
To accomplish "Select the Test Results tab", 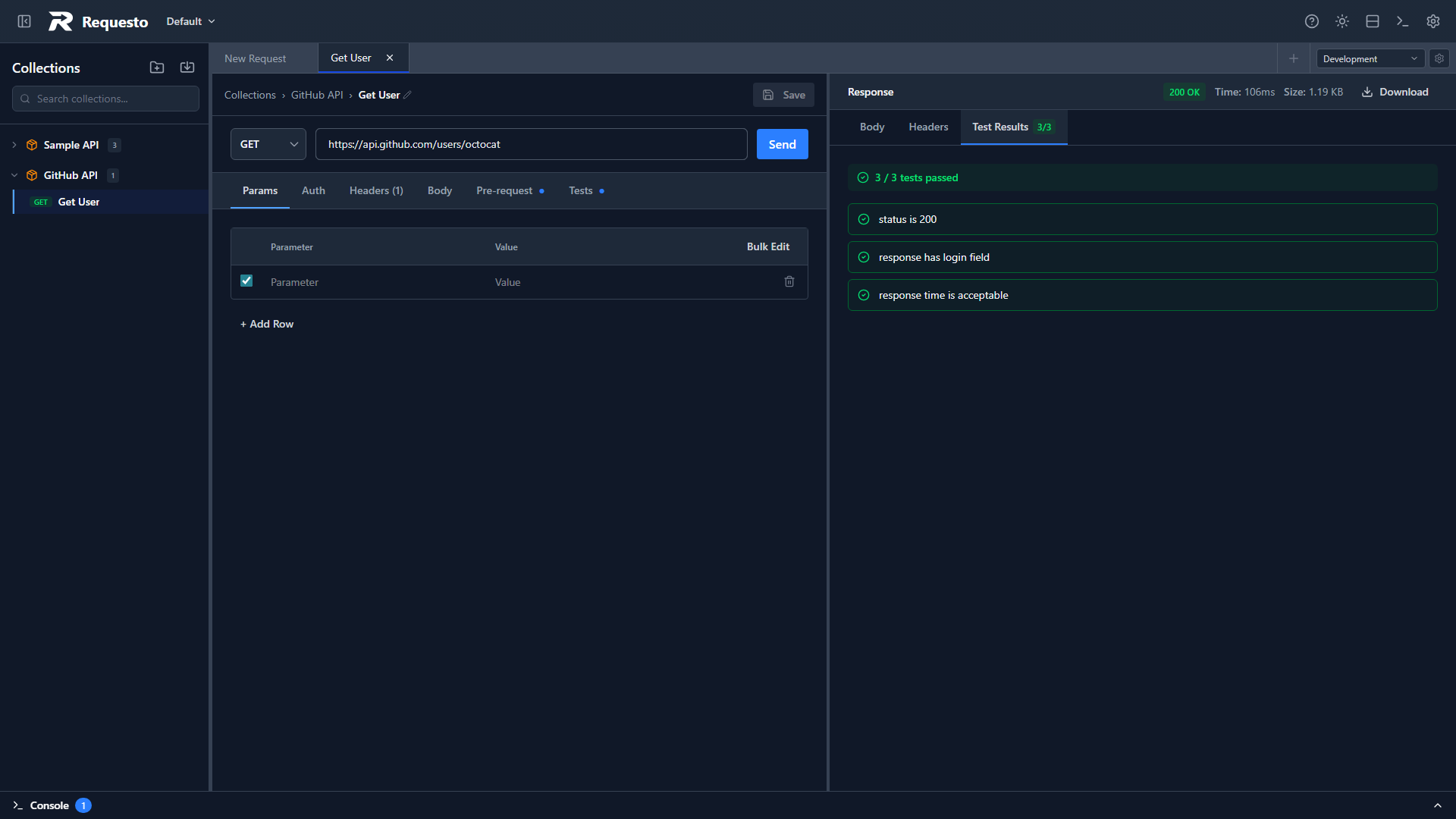I will [1014, 127].
